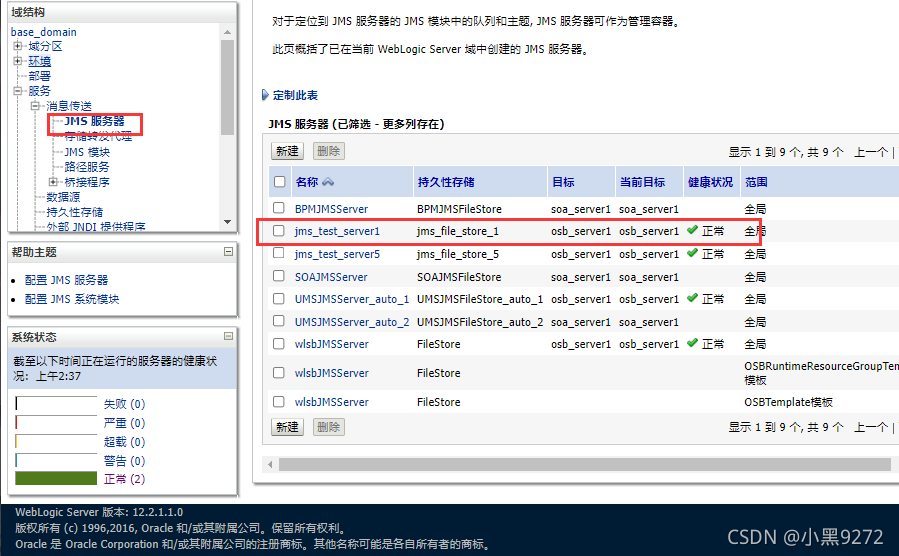Check the jms_test_server5 row checkbox

coord(279,253)
